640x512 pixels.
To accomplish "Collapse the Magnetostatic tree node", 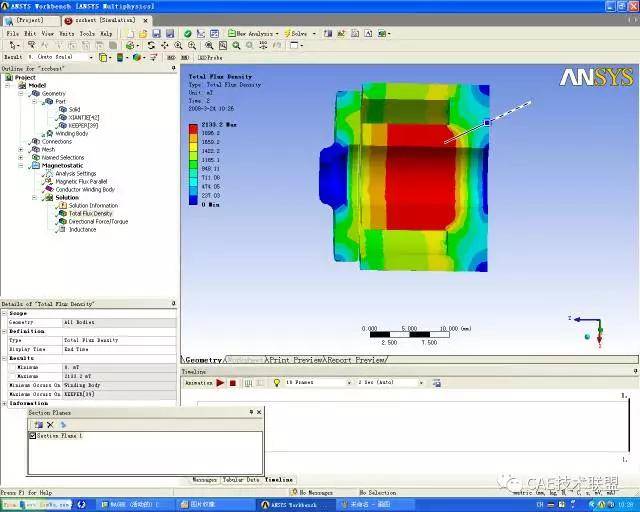I will (21, 165).
